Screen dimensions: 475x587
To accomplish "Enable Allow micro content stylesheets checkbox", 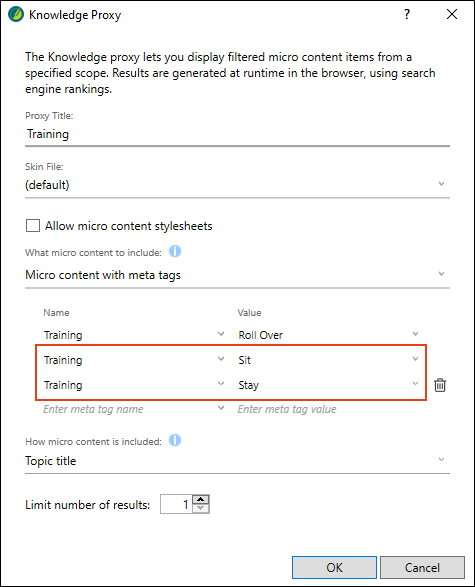I will coord(33,226).
